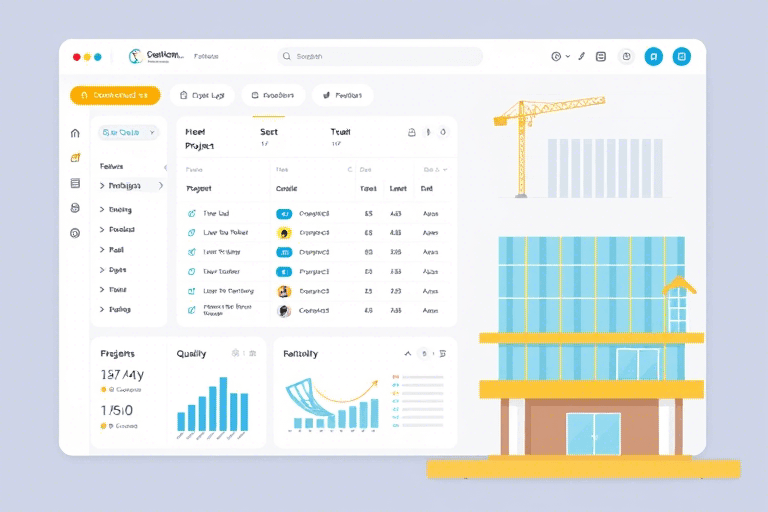
Task: Click the edit icon in first table row
Action: [192, 214]
